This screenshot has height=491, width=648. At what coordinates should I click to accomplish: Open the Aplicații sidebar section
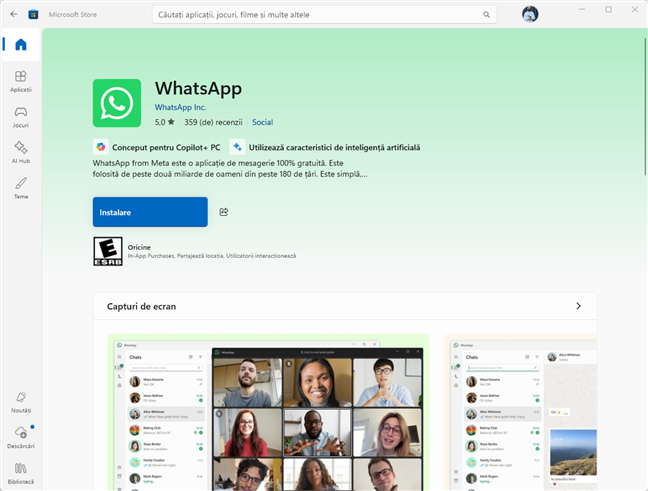pyautogui.click(x=21, y=81)
